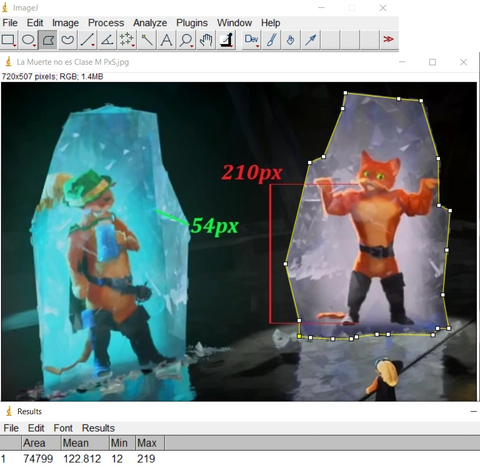This screenshot has width=480, height=469.
Task: Select the Color picker tool
Action: point(227,40)
